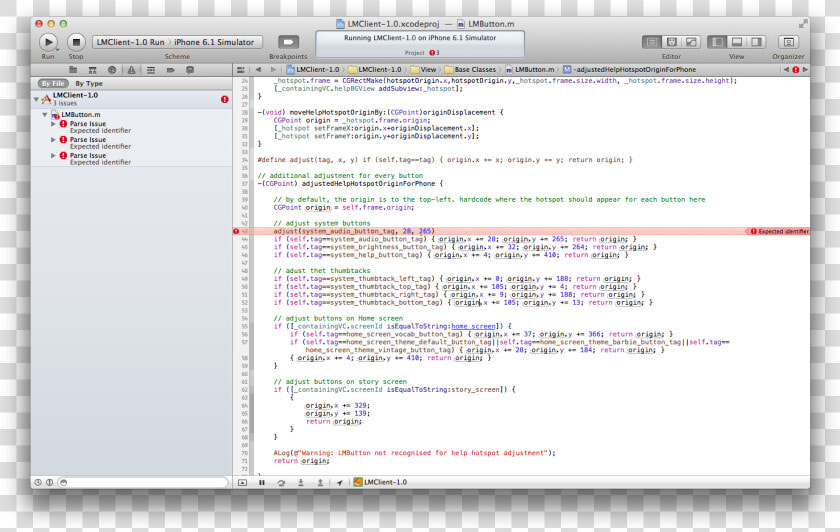Pause program execution in debug bar
Image resolution: width=840 pixels, height=532 pixels.
point(261,482)
